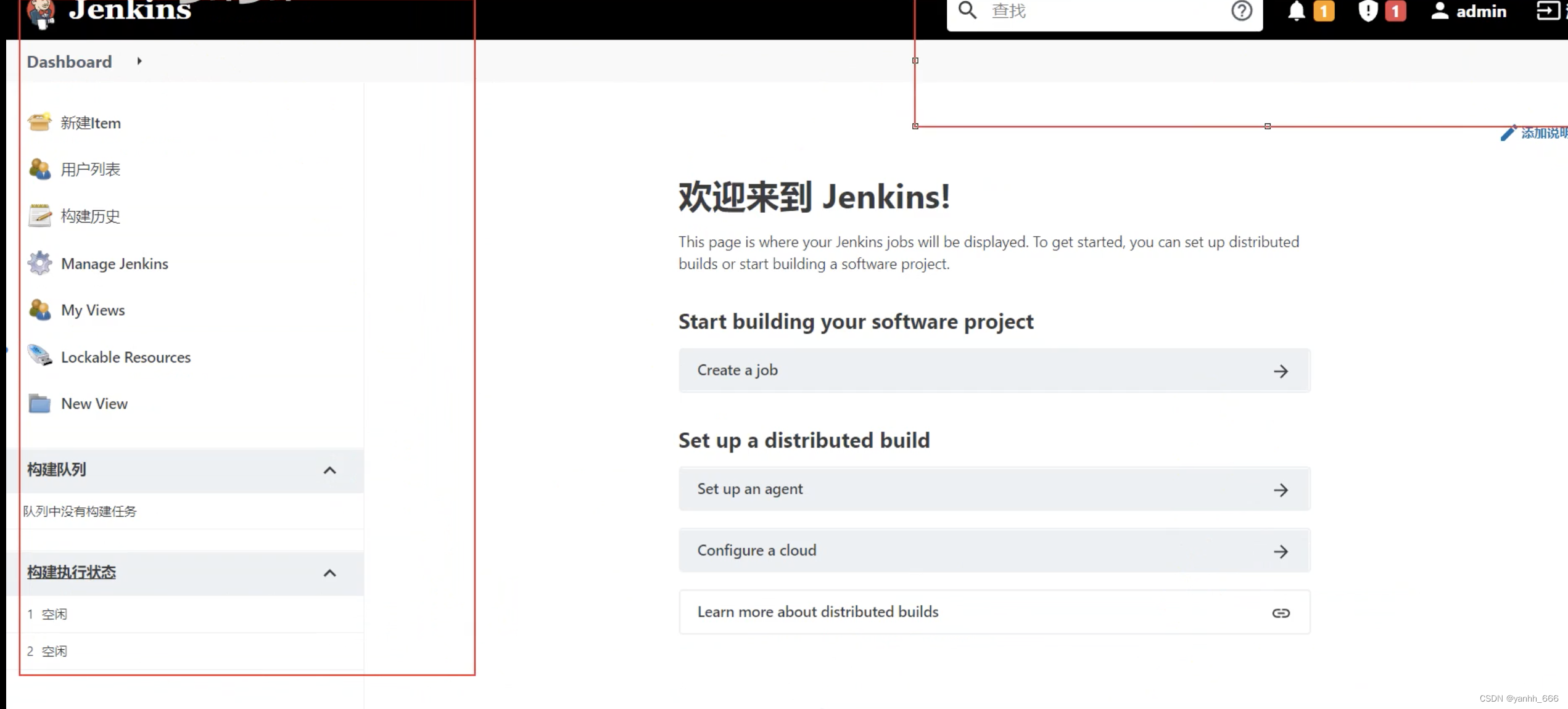Screen dimensions: 1568x709
Task: Collapse the 构建队列 section chevron
Action: click(330, 470)
